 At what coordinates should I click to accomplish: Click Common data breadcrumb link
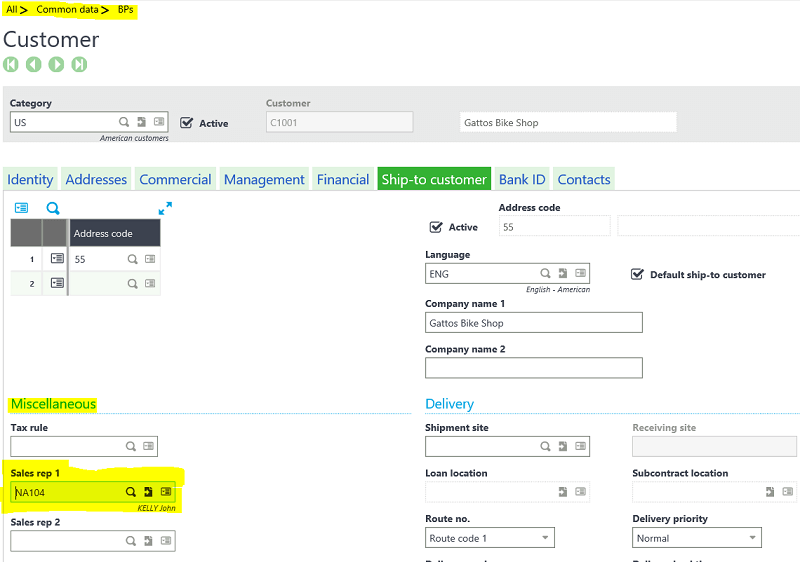[68, 9]
